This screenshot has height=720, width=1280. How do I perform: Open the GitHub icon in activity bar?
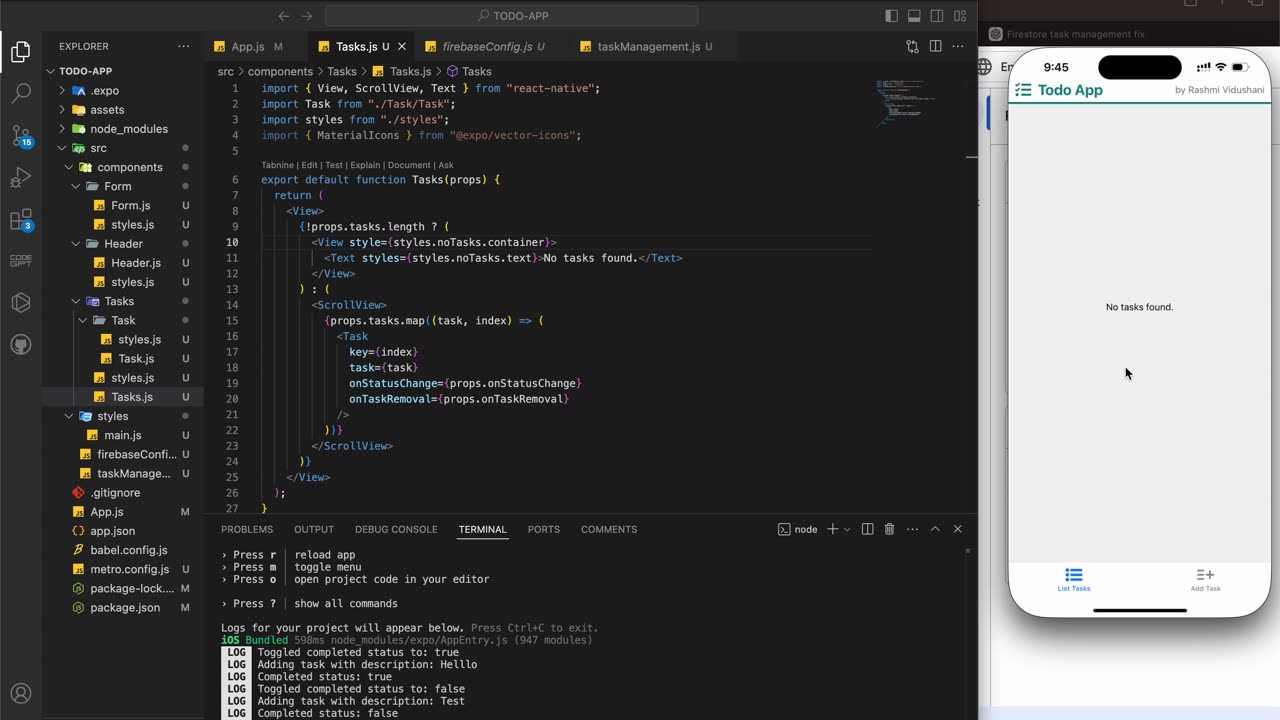(21, 345)
